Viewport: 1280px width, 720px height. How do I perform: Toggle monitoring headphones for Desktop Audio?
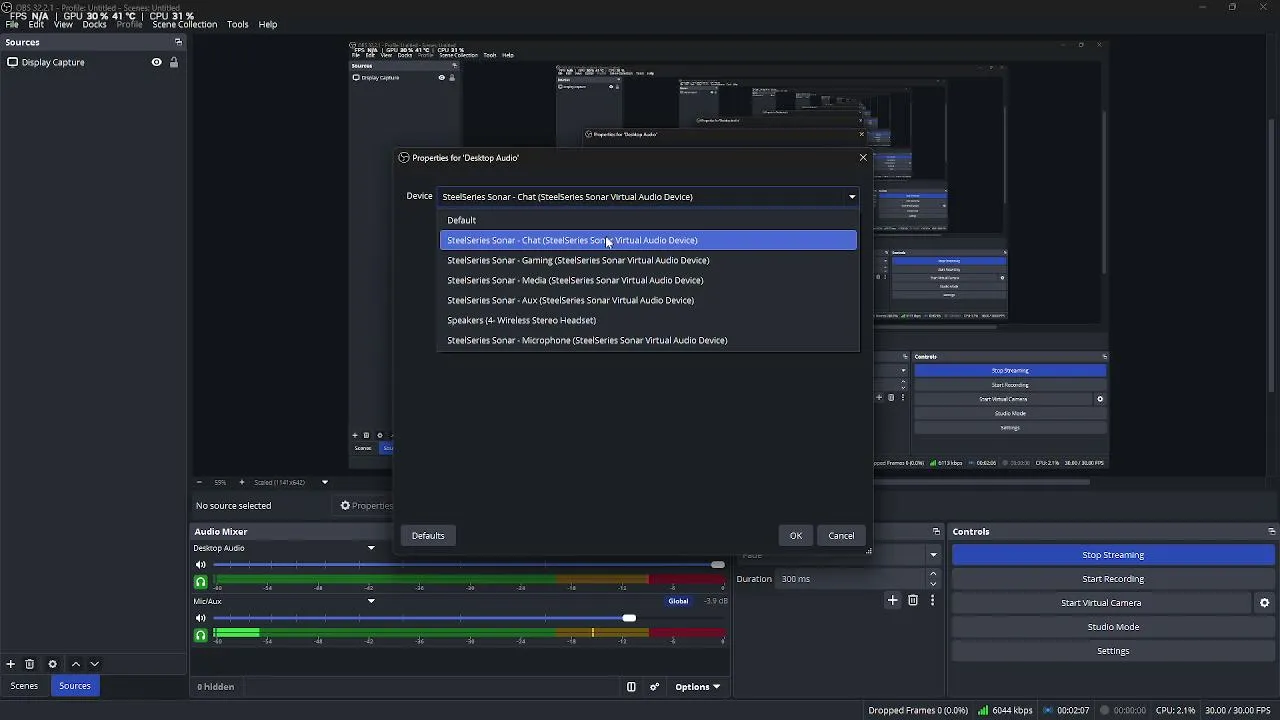(200, 581)
